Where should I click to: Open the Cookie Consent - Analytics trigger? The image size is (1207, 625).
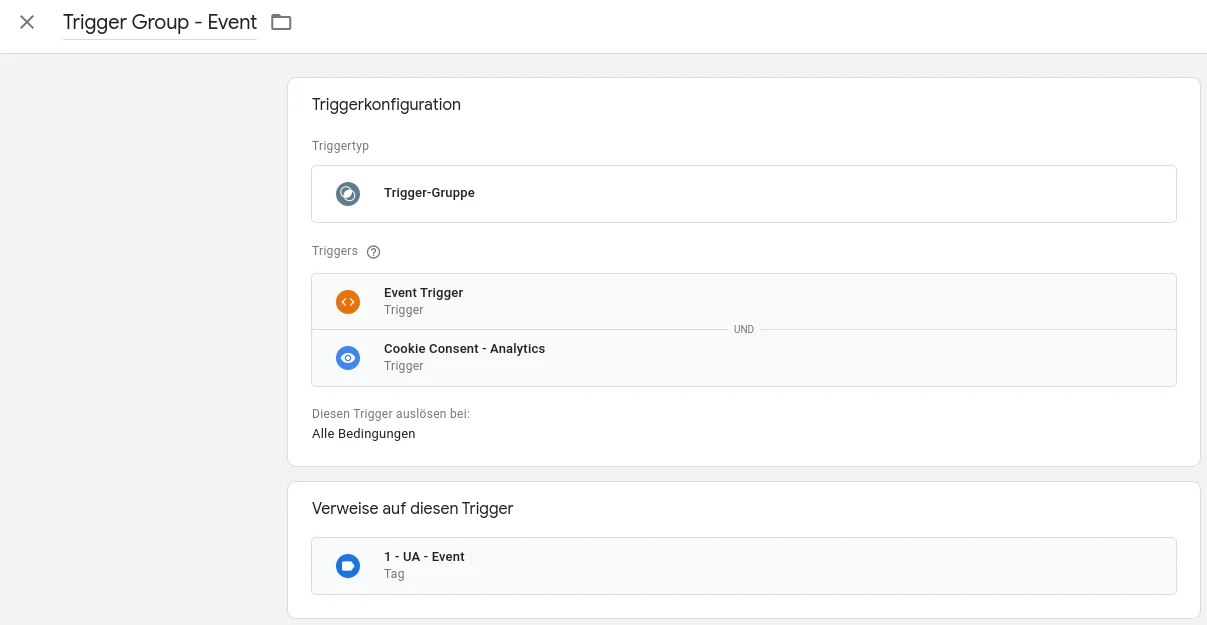tap(600, 357)
